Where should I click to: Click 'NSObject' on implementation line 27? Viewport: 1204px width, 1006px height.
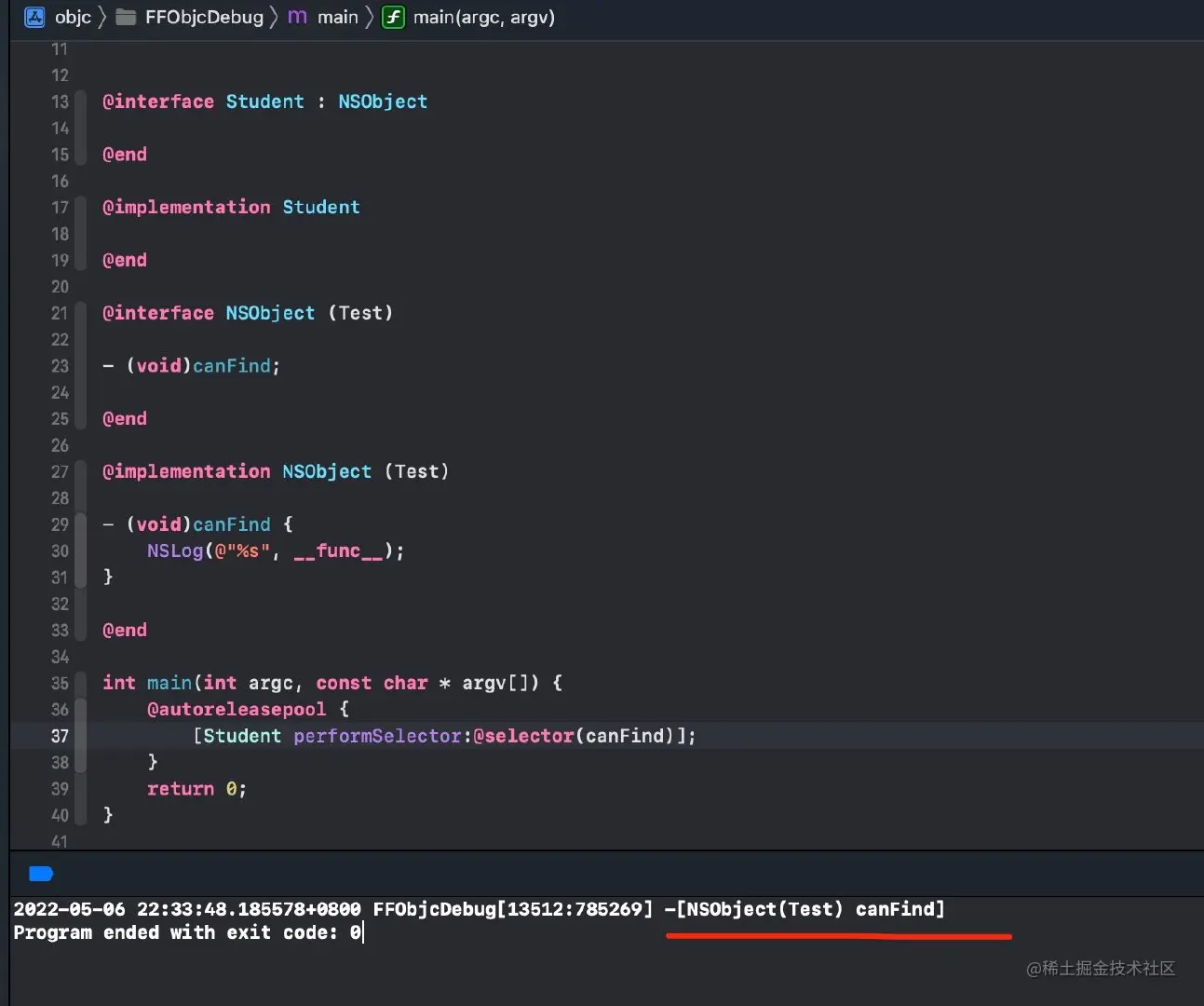(327, 471)
